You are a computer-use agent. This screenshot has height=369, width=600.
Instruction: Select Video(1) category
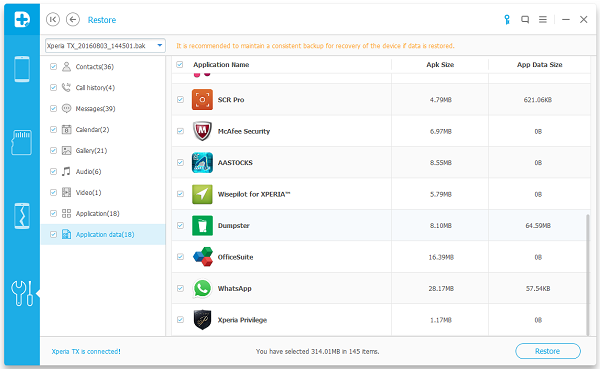coord(88,192)
